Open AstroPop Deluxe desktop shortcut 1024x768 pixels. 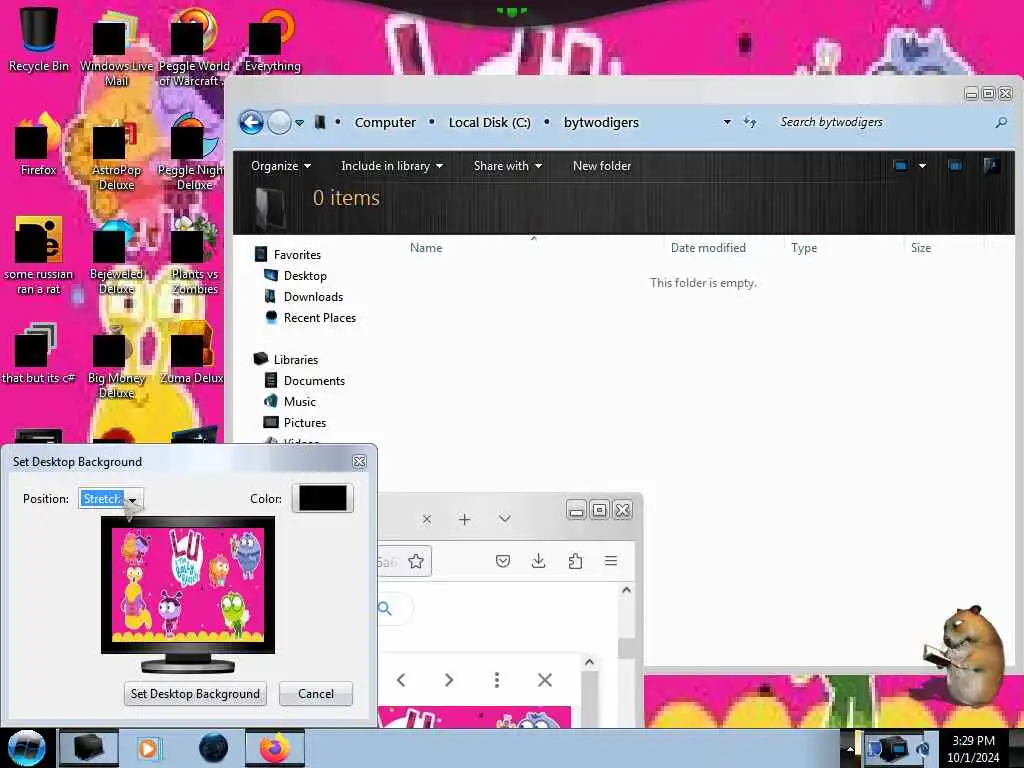[116, 153]
